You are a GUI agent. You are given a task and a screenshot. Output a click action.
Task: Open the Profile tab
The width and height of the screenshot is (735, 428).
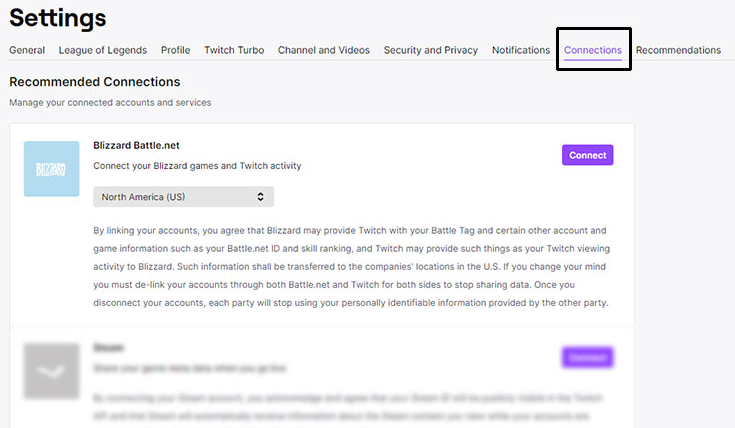click(176, 50)
